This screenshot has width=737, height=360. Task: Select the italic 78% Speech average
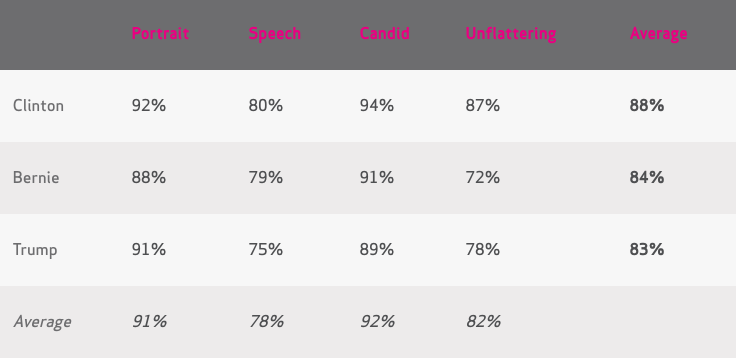pyautogui.click(x=266, y=321)
